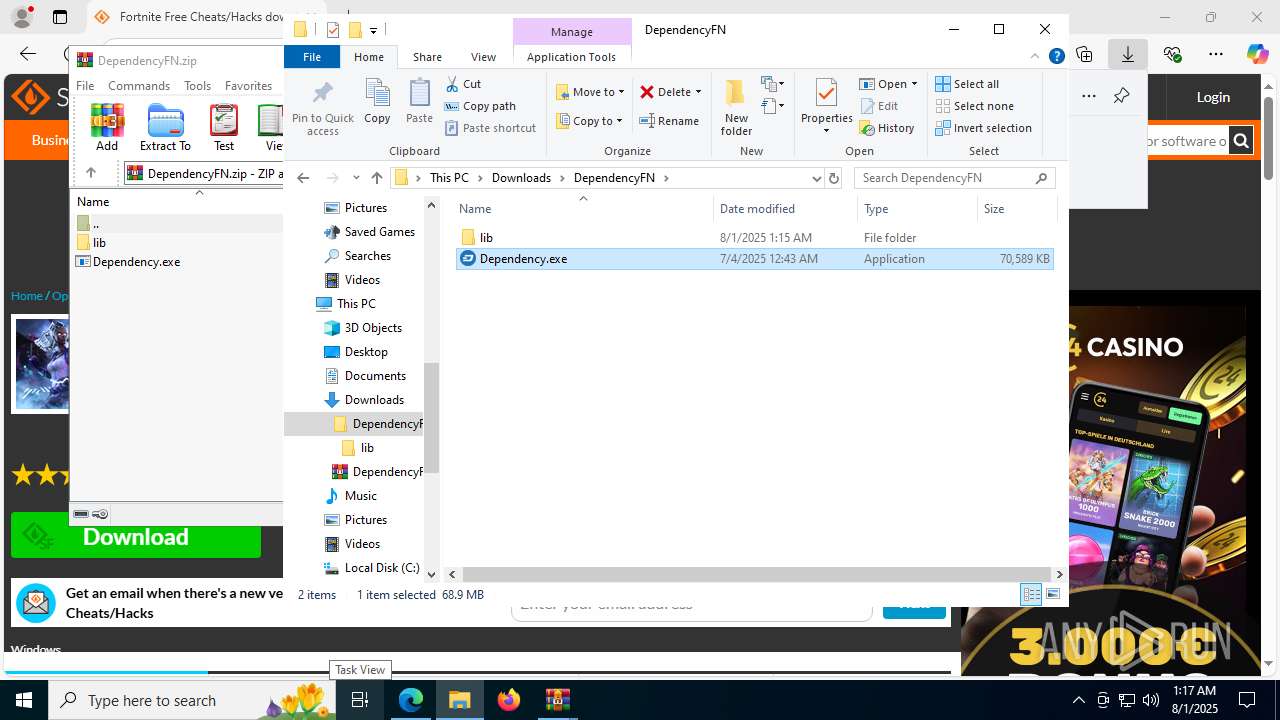Click This PC in address breadcrumb
This screenshot has height=720, width=1280.
click(x=449, y=178)
